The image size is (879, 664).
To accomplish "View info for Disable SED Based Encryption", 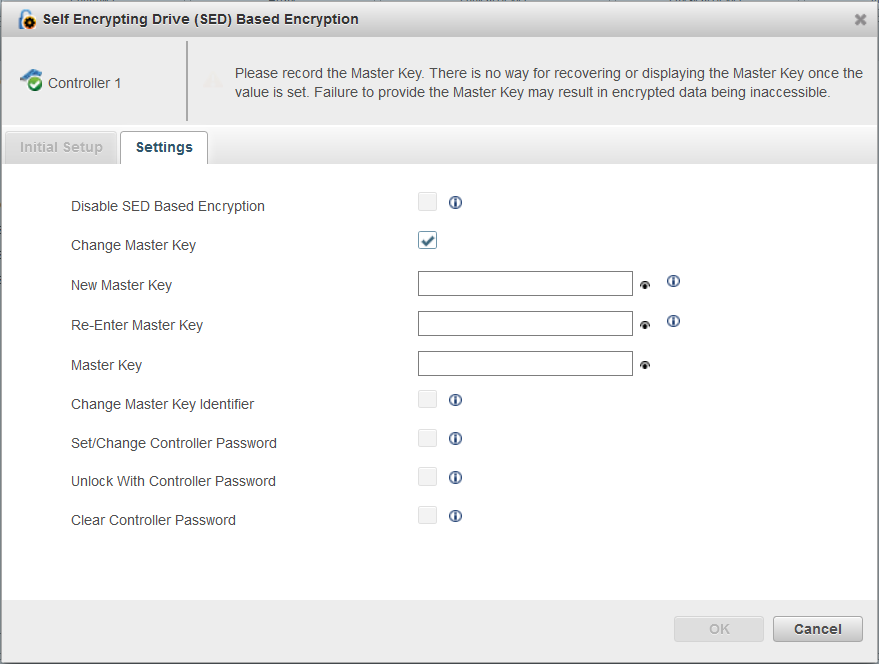I will click(x=455, y=202).
